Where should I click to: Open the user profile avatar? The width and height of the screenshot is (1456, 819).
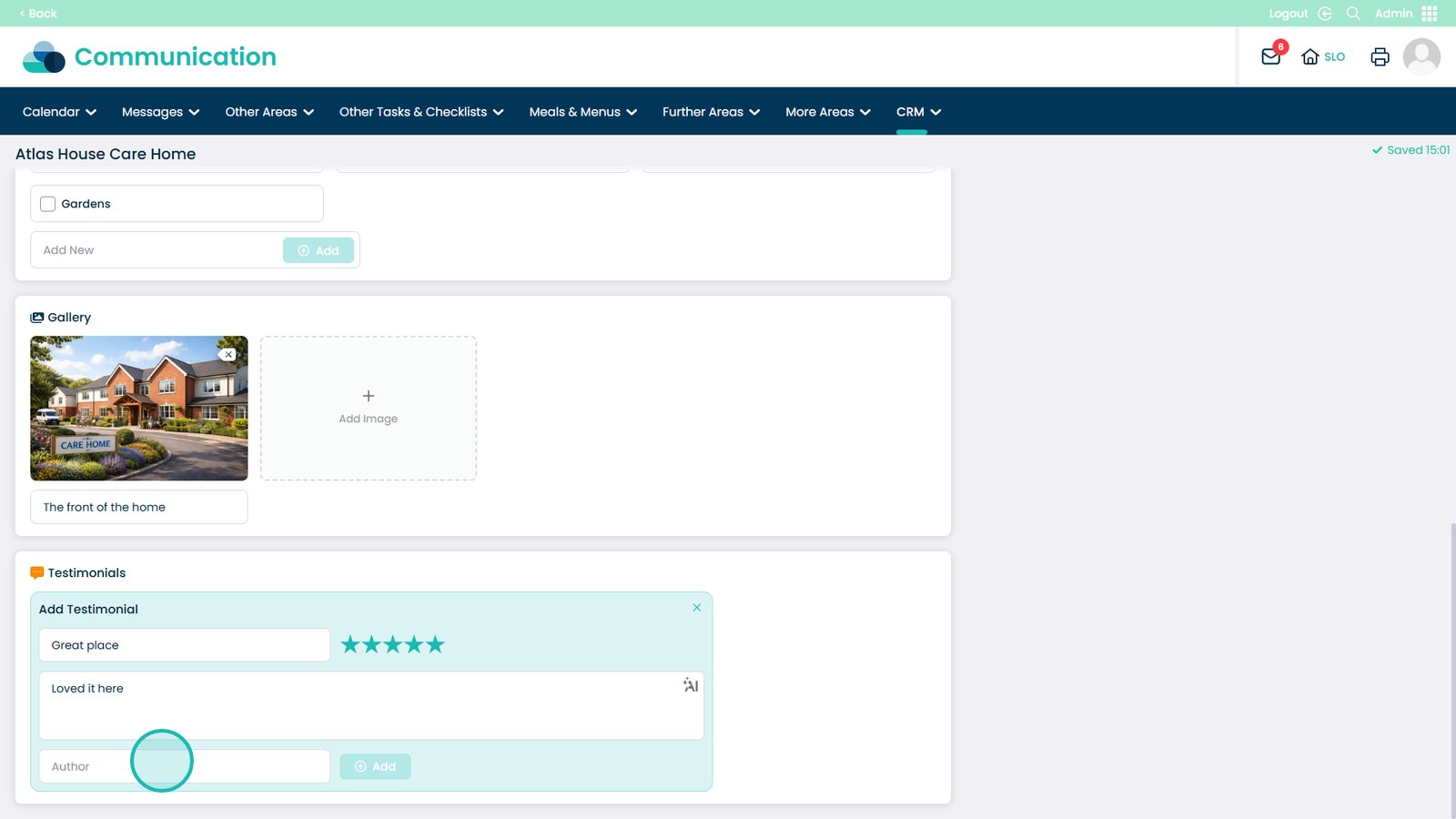tap(1421, 56)
